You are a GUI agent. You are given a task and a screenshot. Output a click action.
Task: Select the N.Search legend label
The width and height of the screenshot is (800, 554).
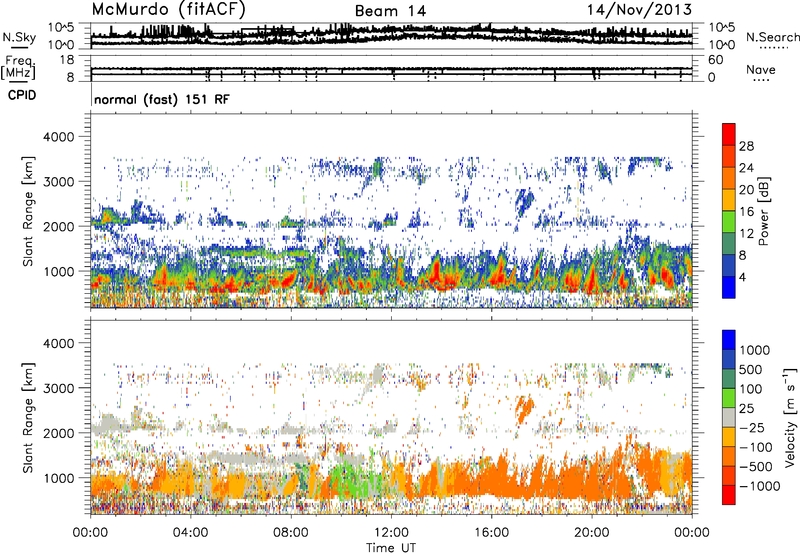pyautogui.click(x=772, y=37)
